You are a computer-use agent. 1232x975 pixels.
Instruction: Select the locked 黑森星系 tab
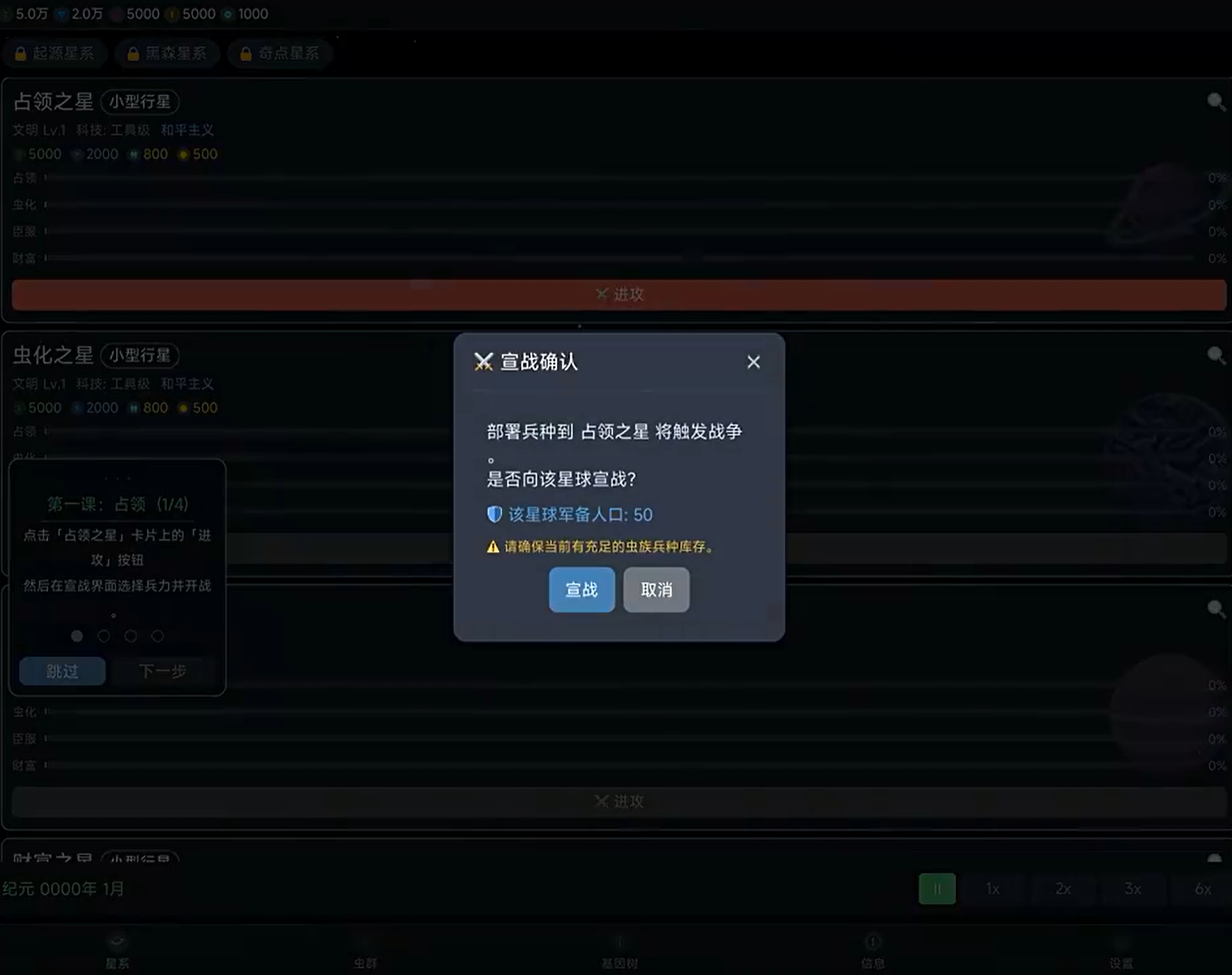coord(167,53)
